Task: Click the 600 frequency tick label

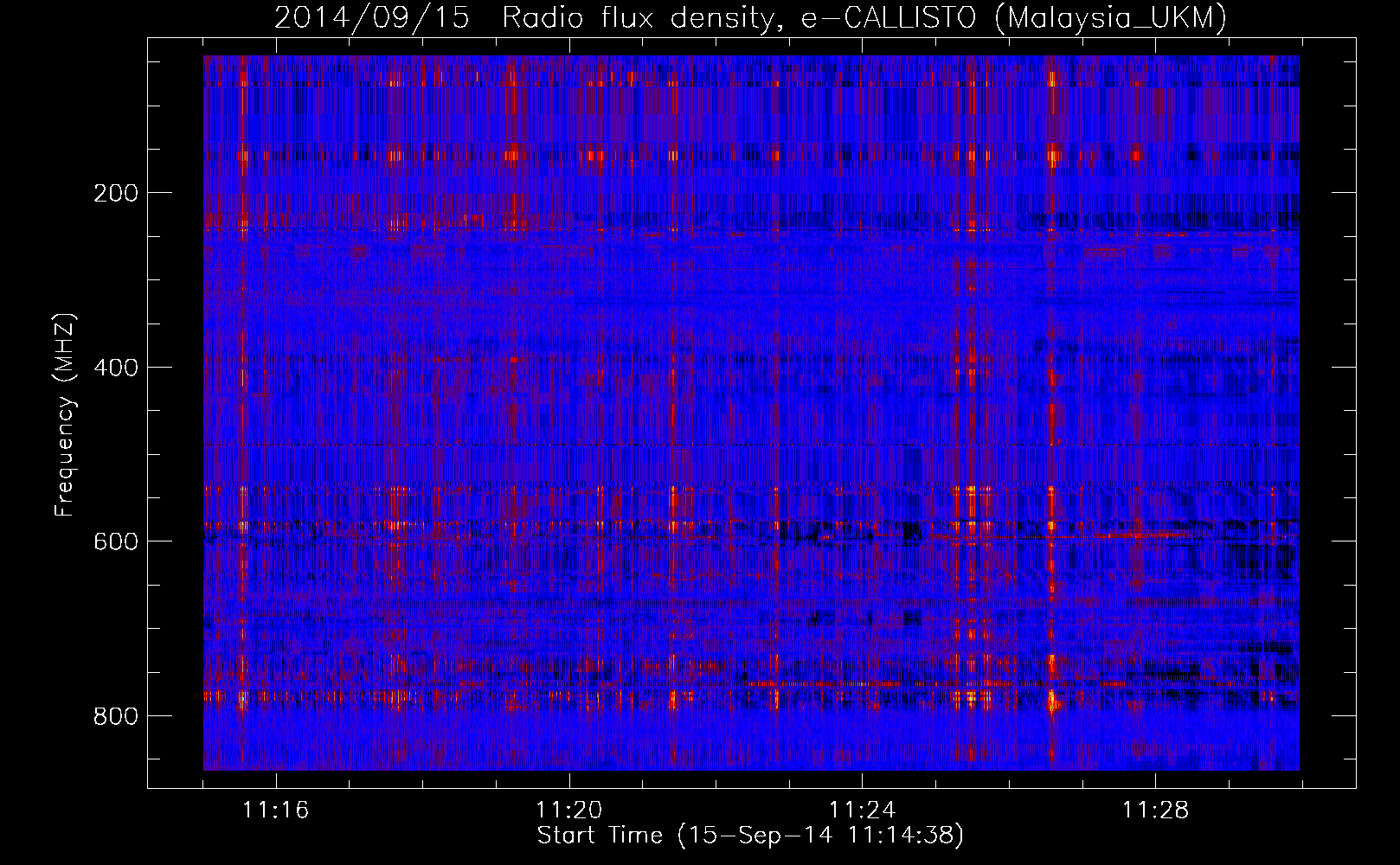Action: [116, 541]
